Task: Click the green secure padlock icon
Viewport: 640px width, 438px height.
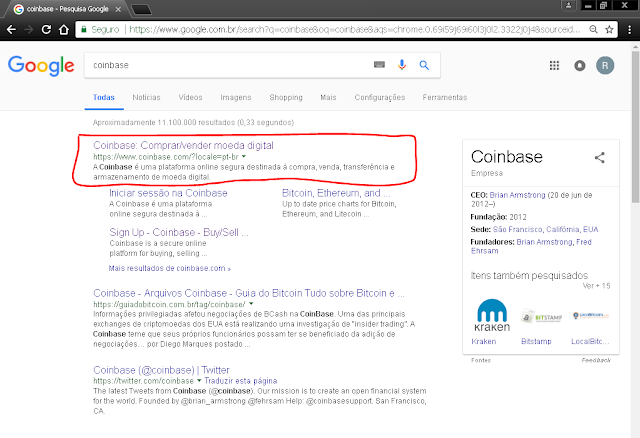Action: click(84, 29)
